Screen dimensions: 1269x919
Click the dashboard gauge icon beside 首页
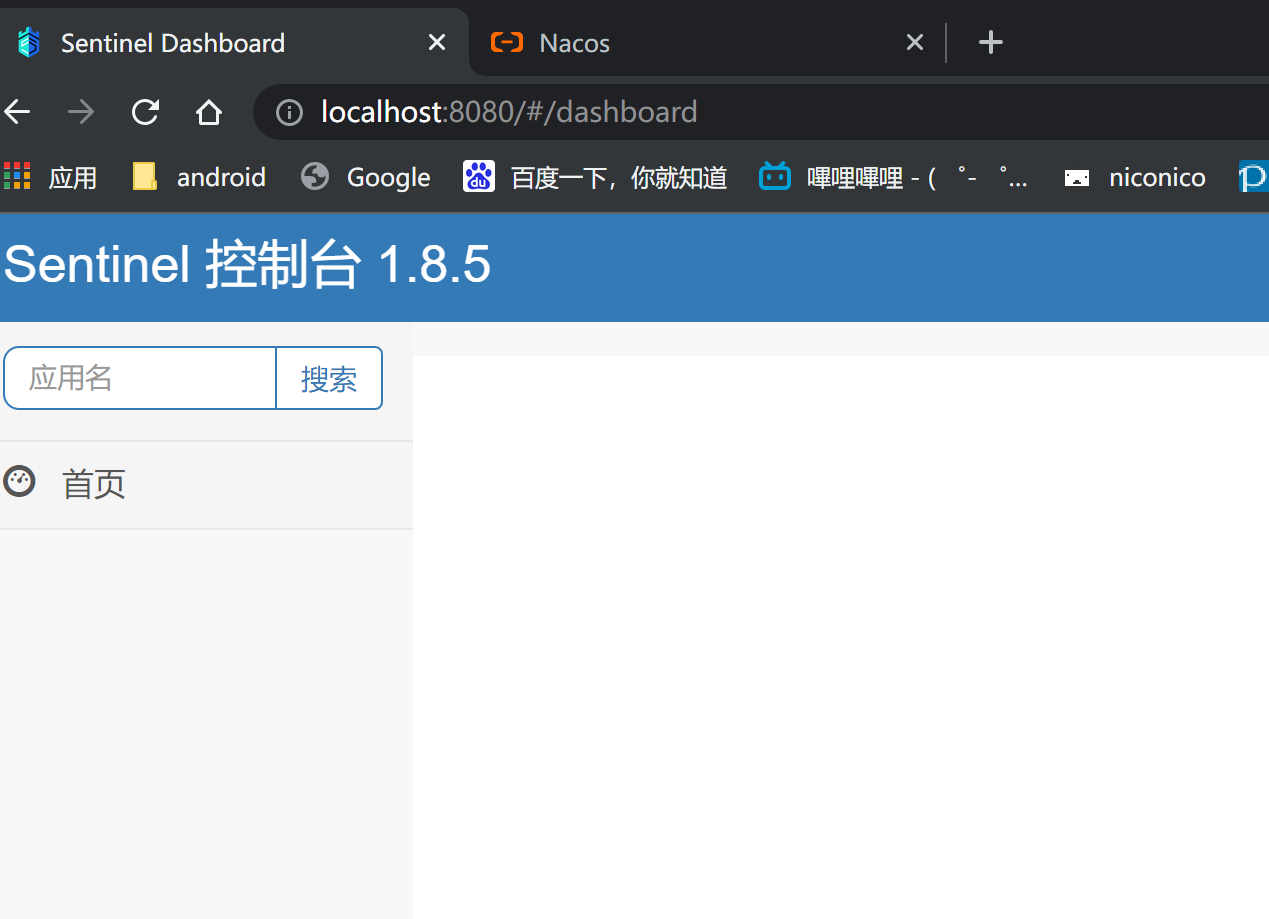point(19,482)
